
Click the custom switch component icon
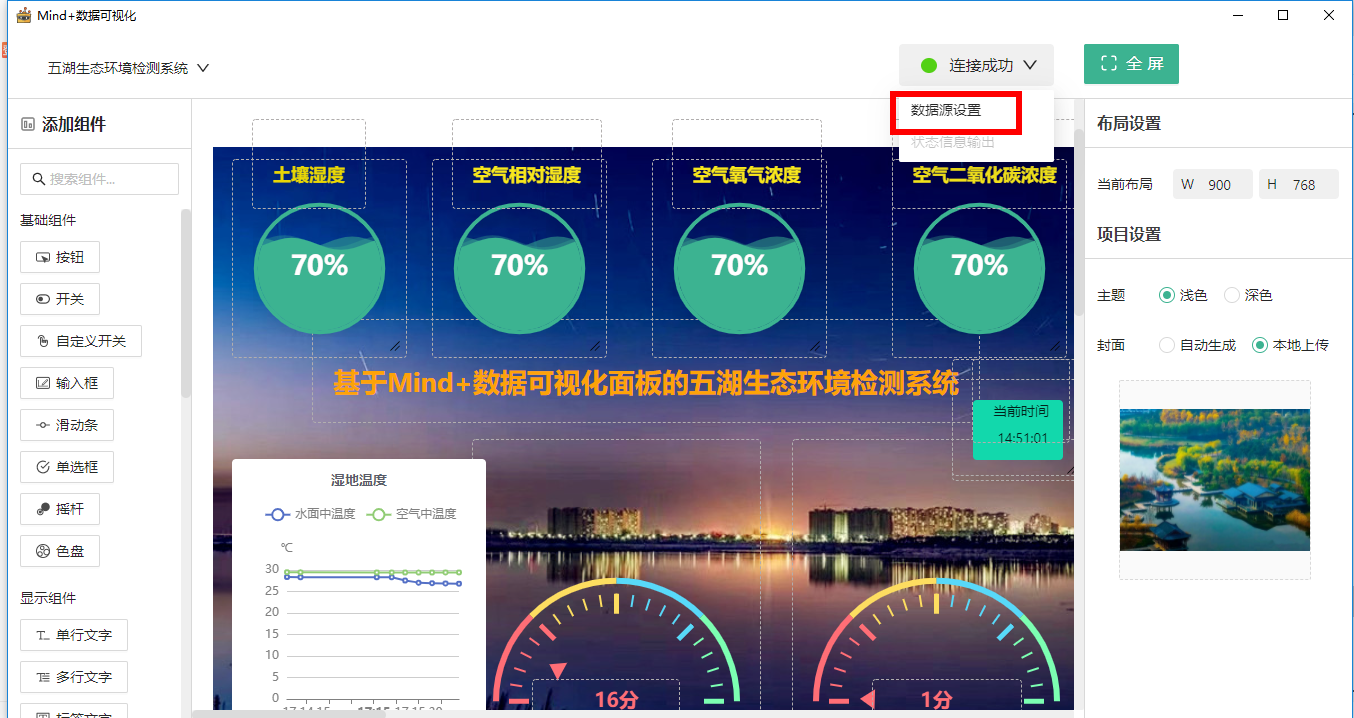click(x=43, y=341)
